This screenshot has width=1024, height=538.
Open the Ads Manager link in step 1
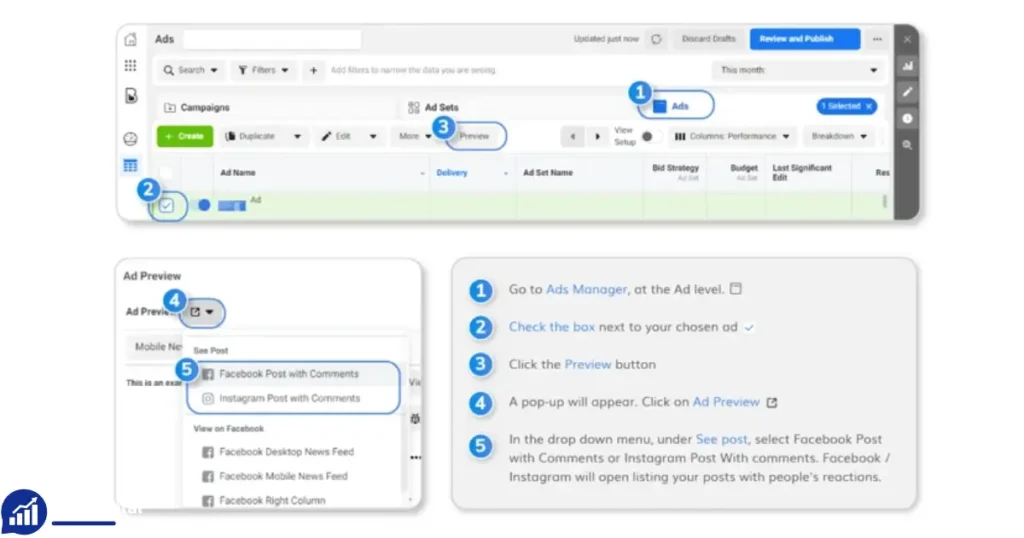click(x=586, y=289)
